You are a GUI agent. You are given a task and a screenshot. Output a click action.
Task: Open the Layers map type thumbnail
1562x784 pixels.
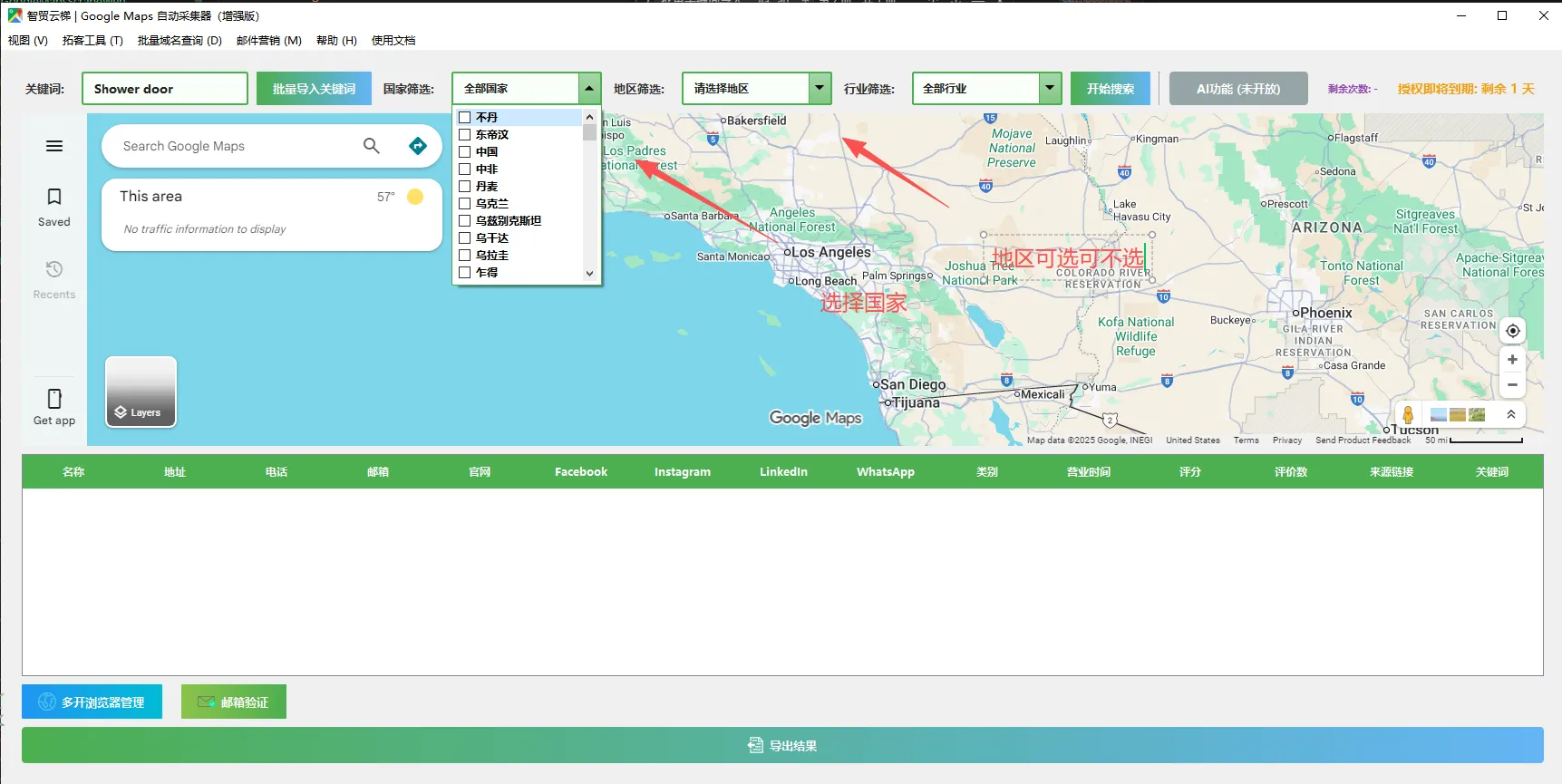tap(141, 392)
